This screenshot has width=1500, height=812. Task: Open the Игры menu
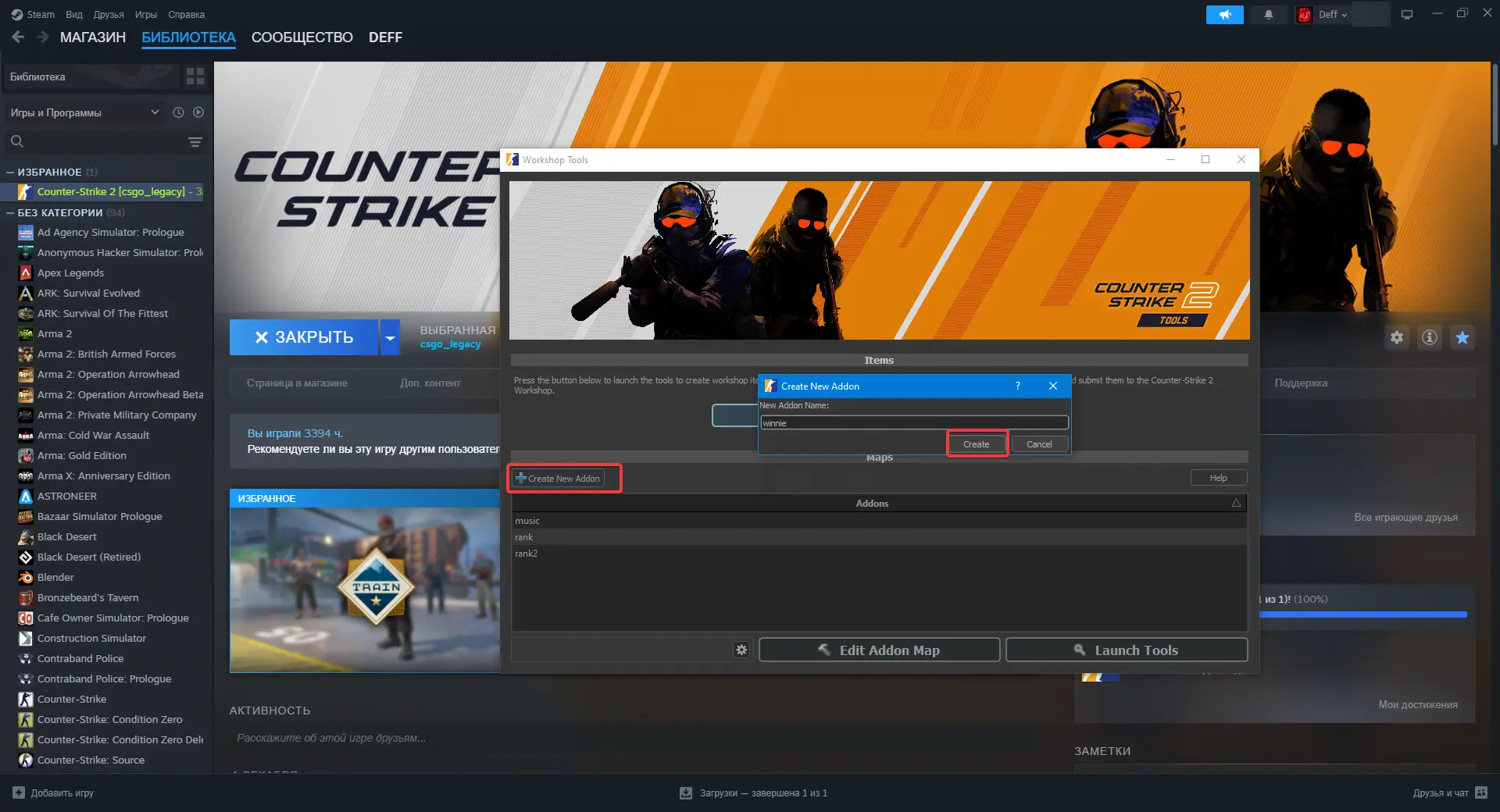(x=146, y=14)
